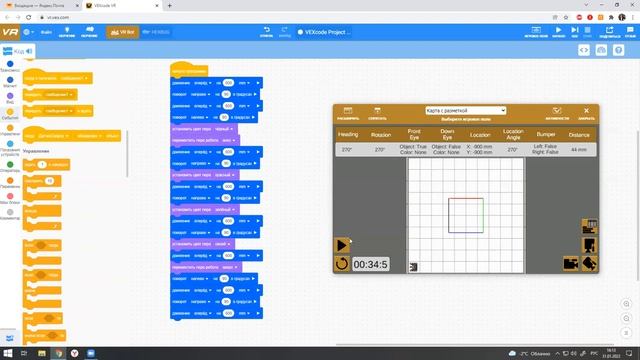Open 'Карта с разметкой' playground dropdown
This screenshot has width=640, height=360.
point(465,111)
